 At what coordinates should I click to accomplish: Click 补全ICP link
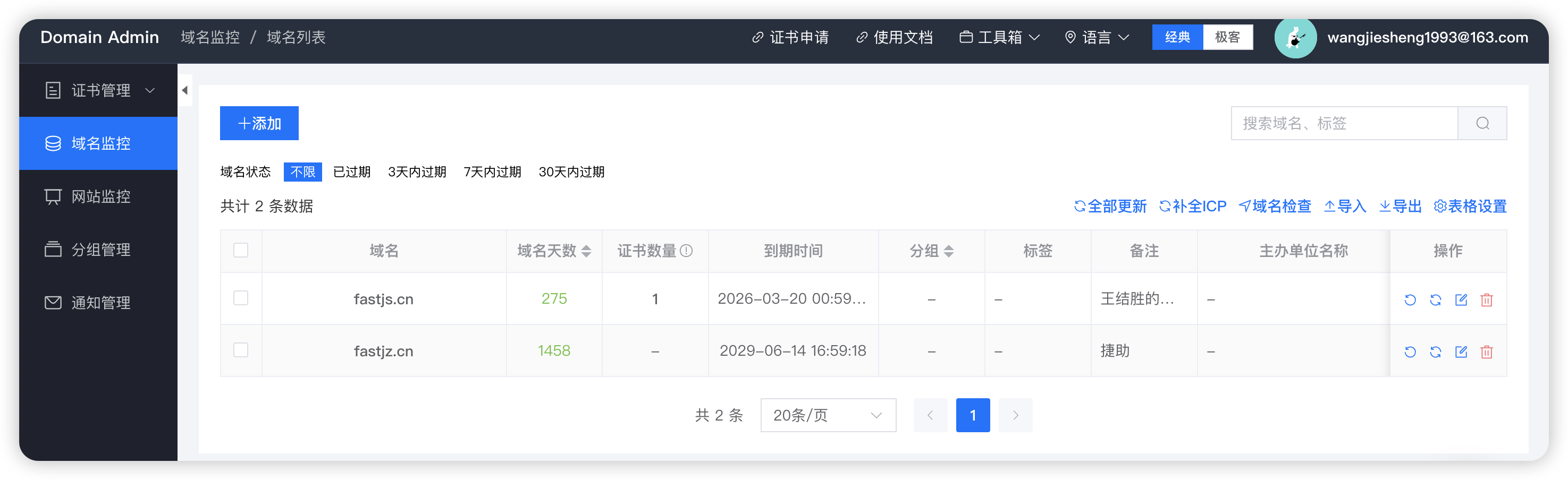(1192, 206)
